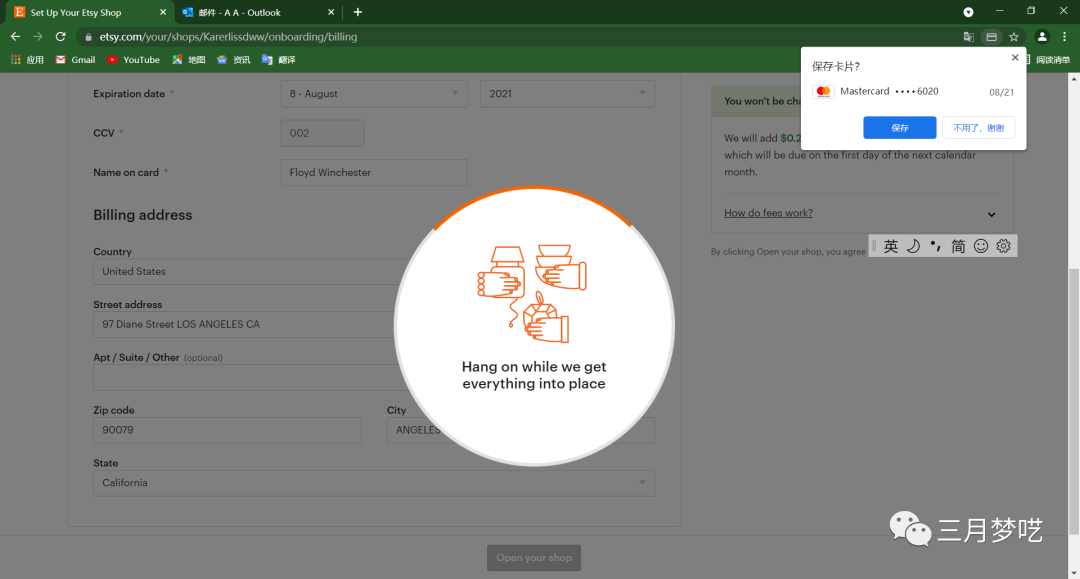Click the bookmark star icon in address bar

pos(1013,37)
